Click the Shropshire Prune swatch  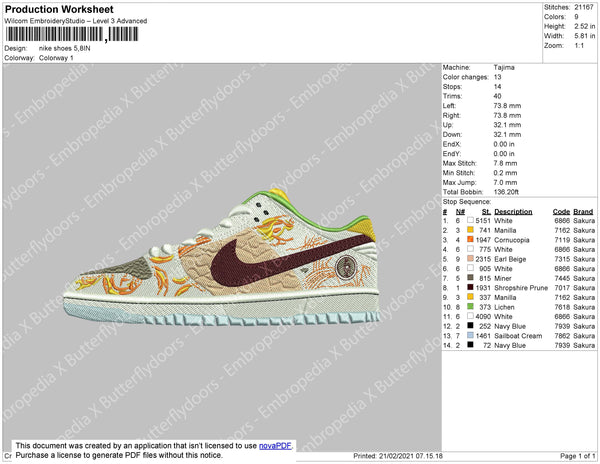pos(470,287)
